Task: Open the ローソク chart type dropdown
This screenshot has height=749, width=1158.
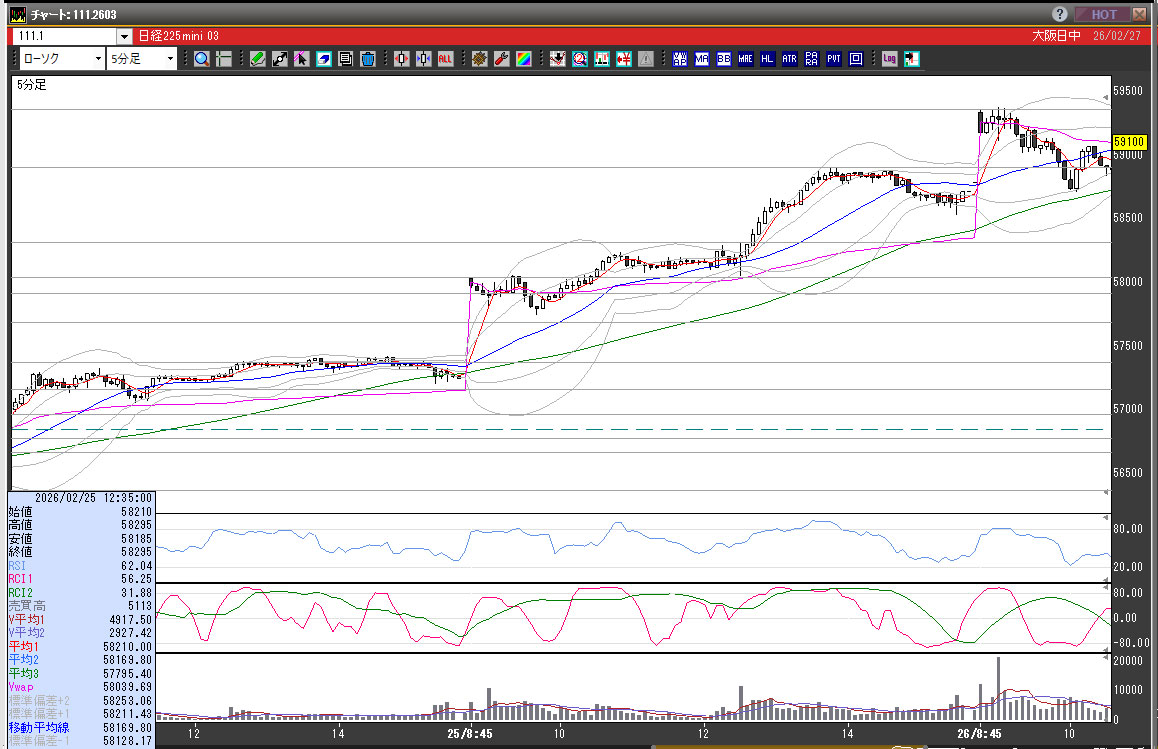Action: click(60, 59)
